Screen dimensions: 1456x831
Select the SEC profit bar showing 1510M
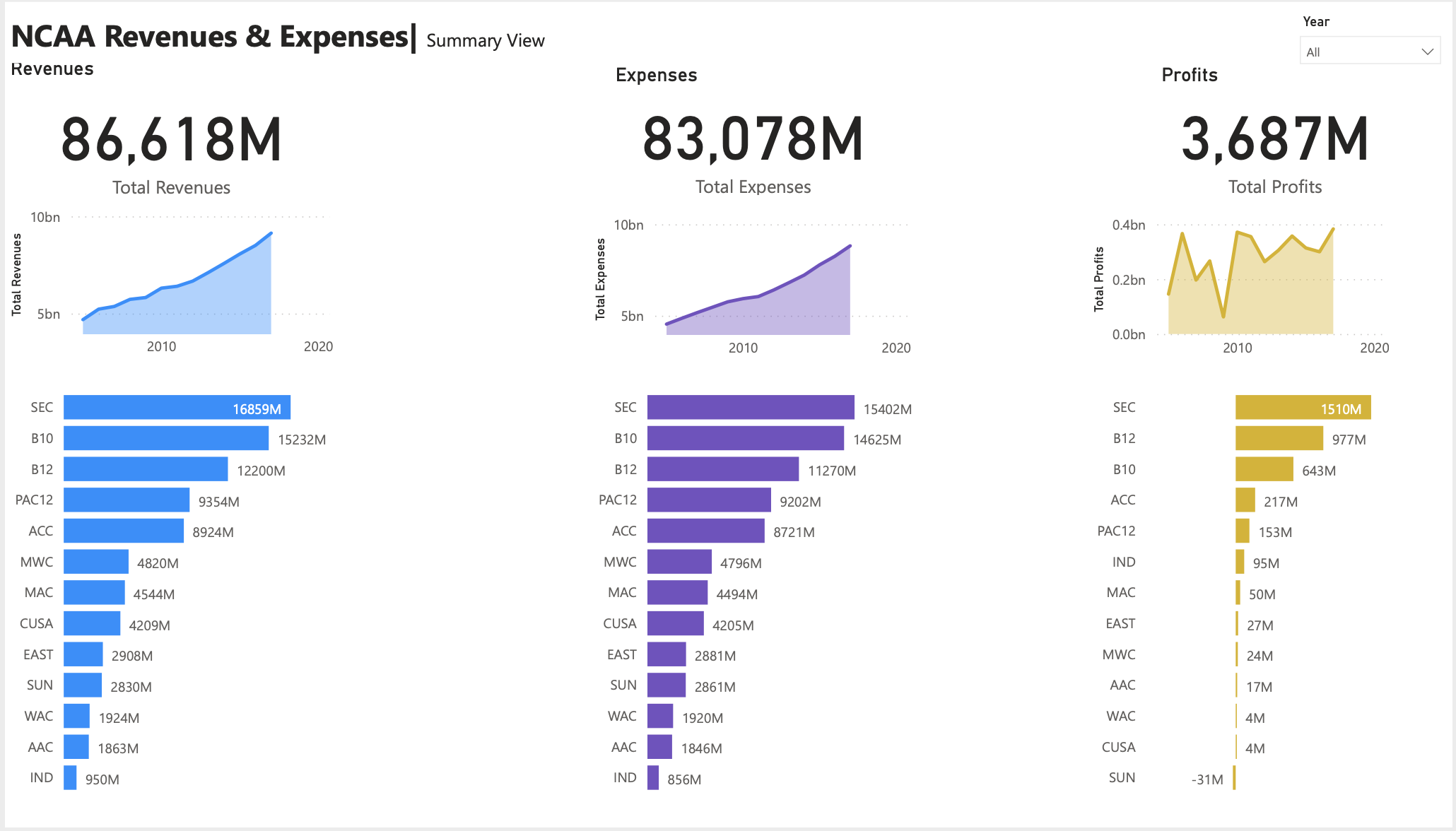click(1301, 408)
